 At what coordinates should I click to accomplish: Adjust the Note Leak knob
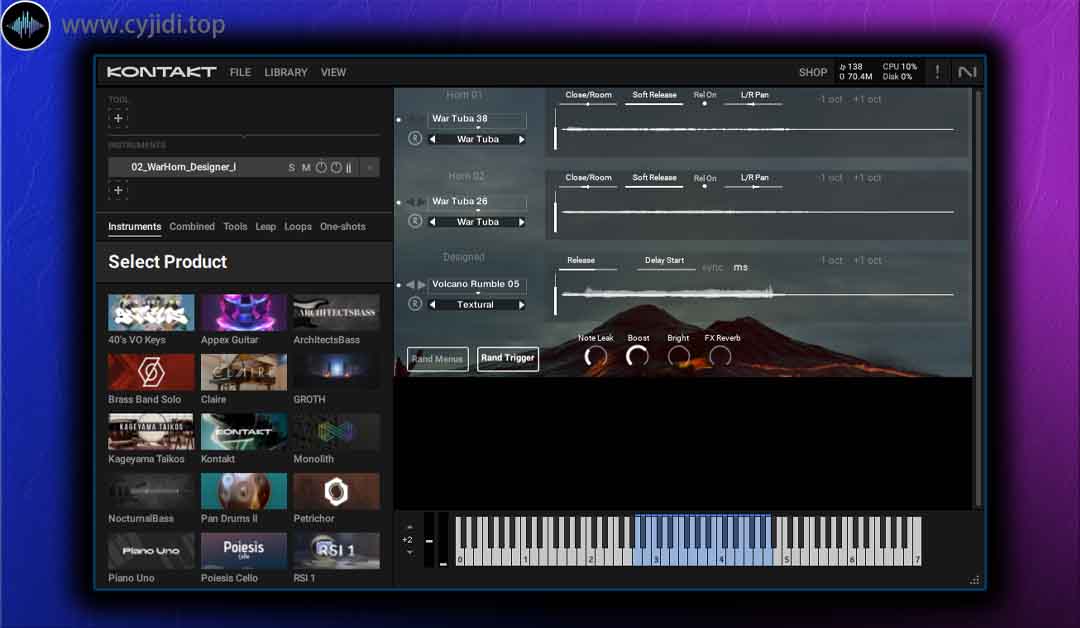(596, 357)
